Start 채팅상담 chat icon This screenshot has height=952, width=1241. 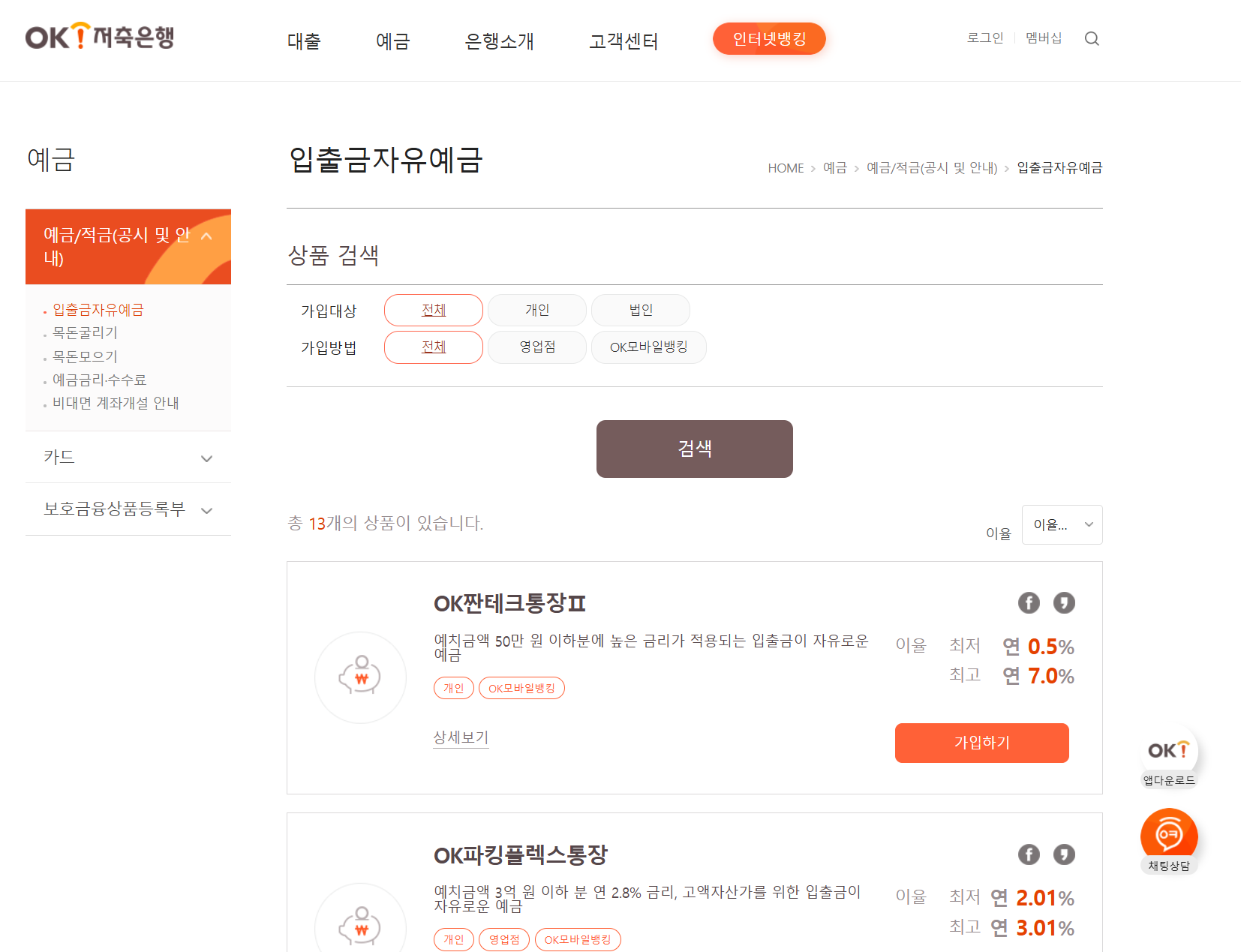pyautogui.click(x=1169, y=841)
